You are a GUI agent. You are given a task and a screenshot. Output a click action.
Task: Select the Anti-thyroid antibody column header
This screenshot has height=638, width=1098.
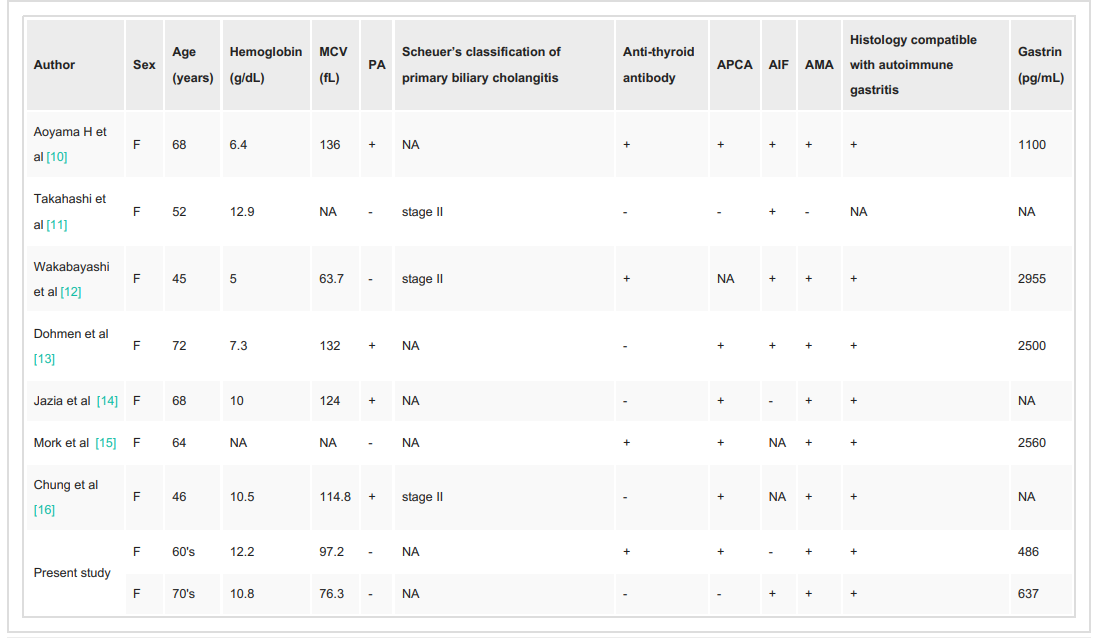(658, 65)
